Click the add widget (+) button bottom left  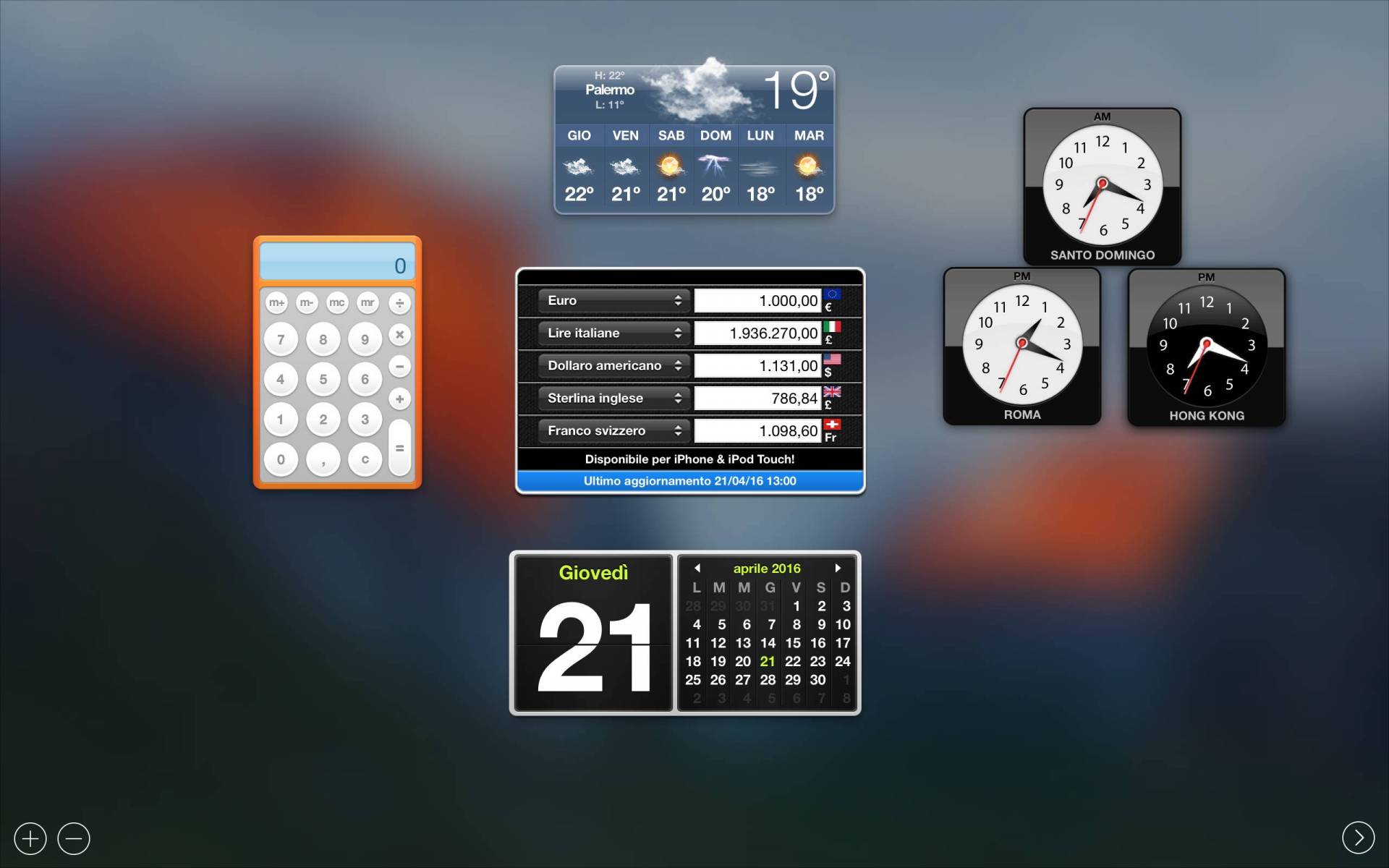(31, 837)
